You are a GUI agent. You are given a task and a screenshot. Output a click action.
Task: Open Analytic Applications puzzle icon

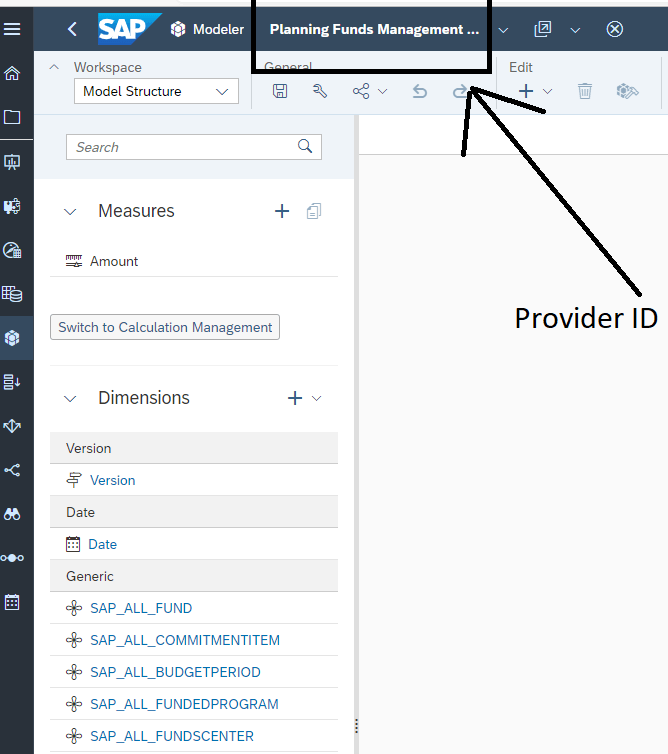click(x=12, y=206)
